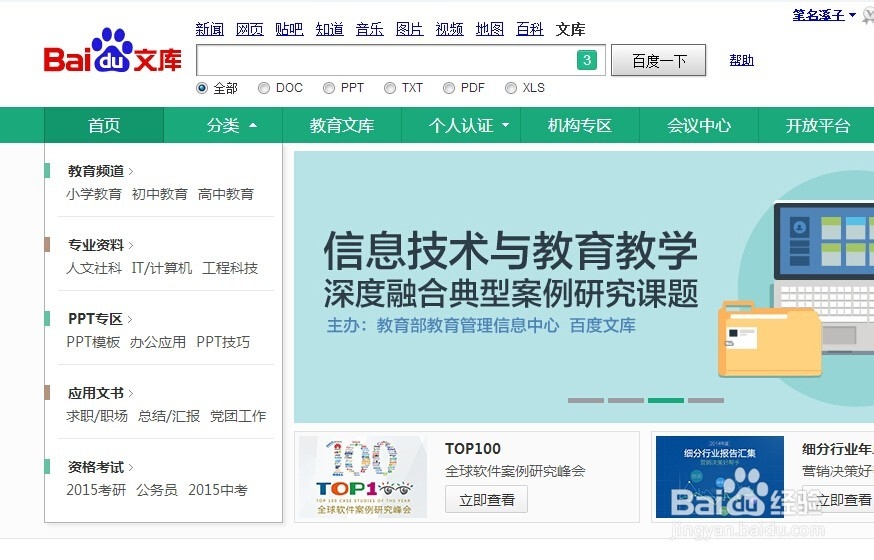Expand the PPT专区 category arrow
This screenshot has width=874, height=560.
click(x=130, y=319)
